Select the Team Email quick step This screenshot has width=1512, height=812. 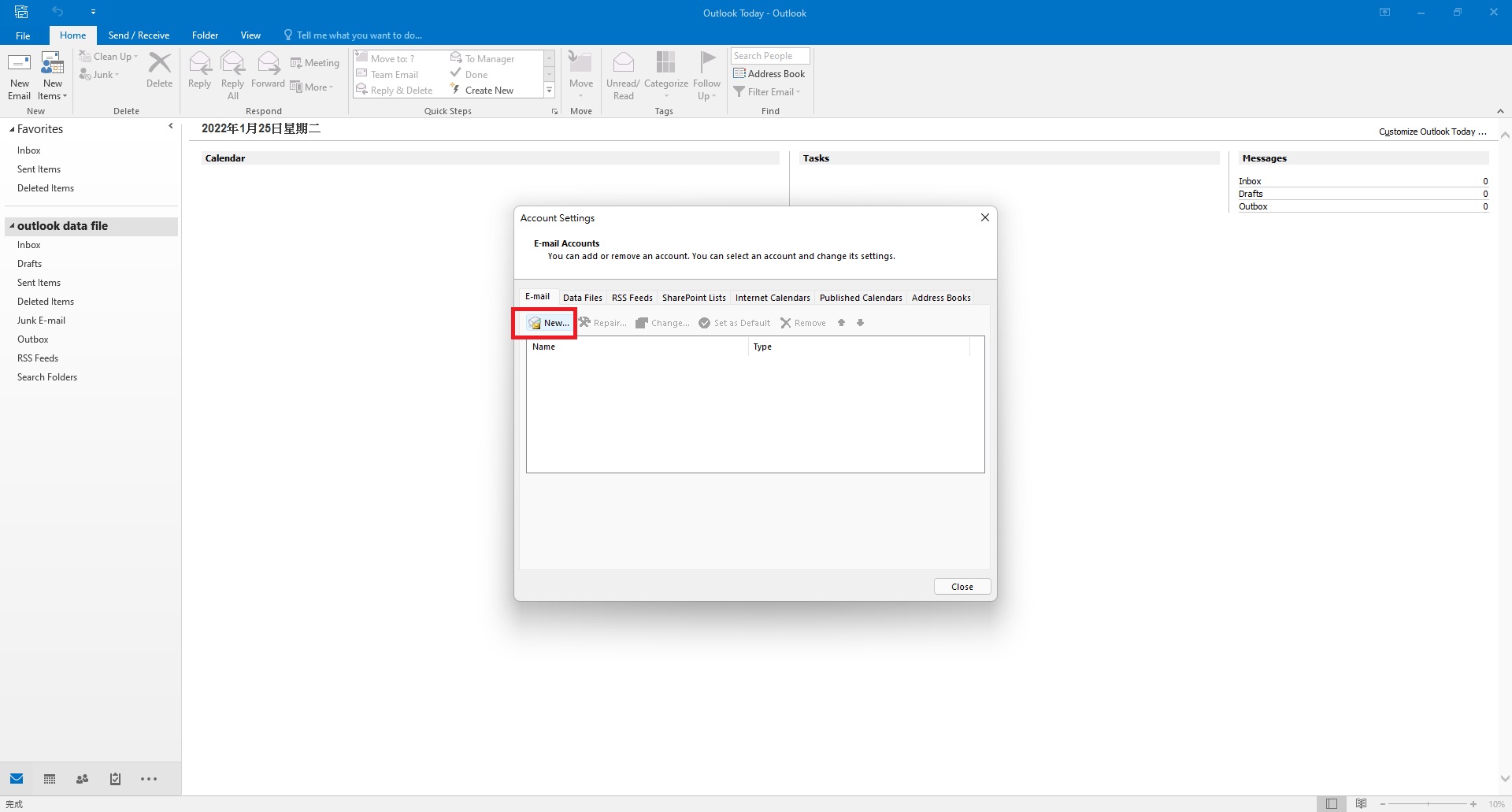tap(387, 74)
